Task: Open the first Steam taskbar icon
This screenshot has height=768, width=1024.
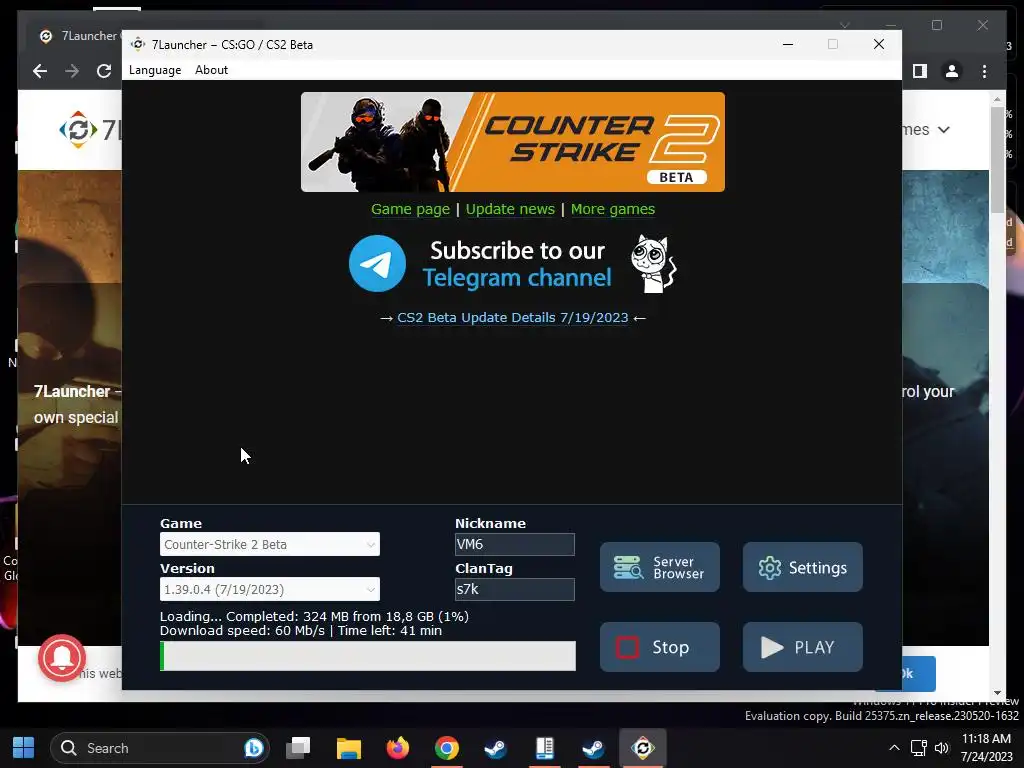Action: pos(496,748)
